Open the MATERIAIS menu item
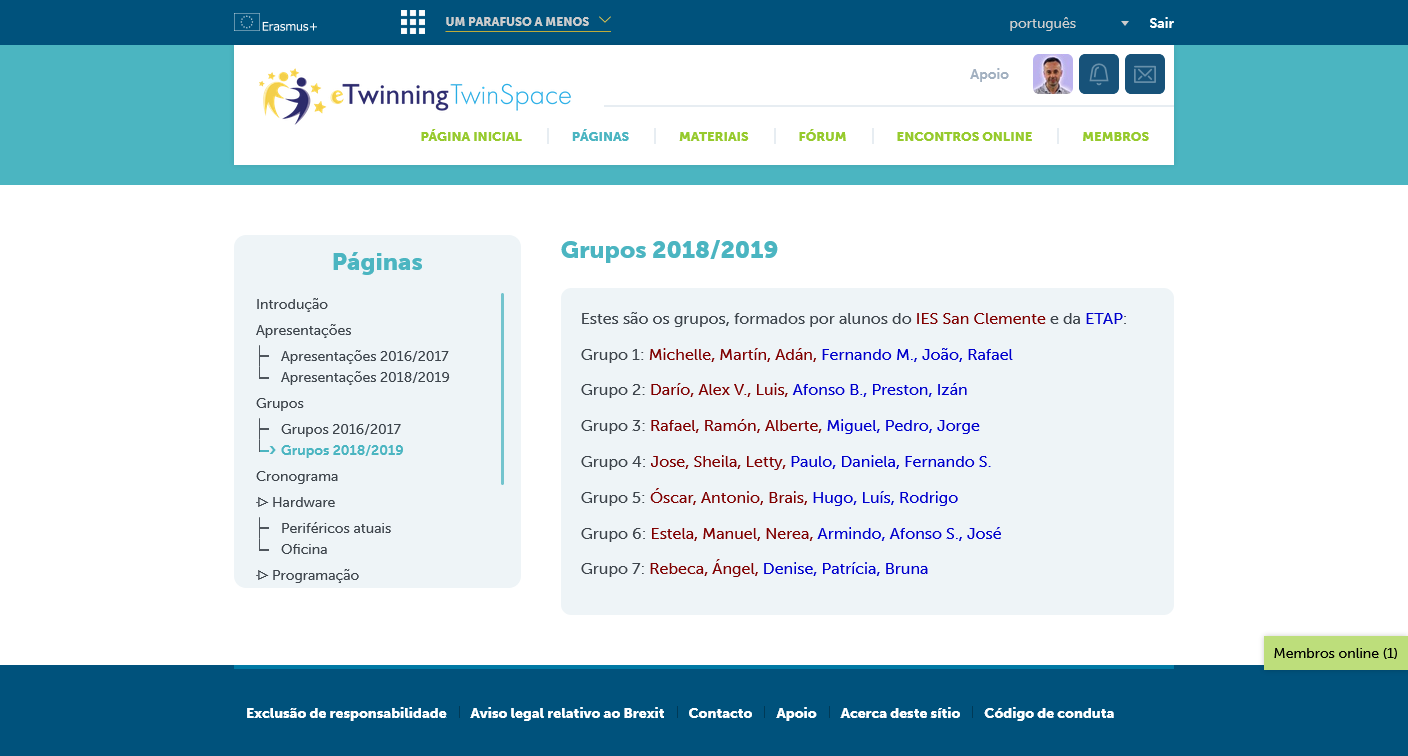This screenshot has height=756, width=1408. [x=713, y=136]
